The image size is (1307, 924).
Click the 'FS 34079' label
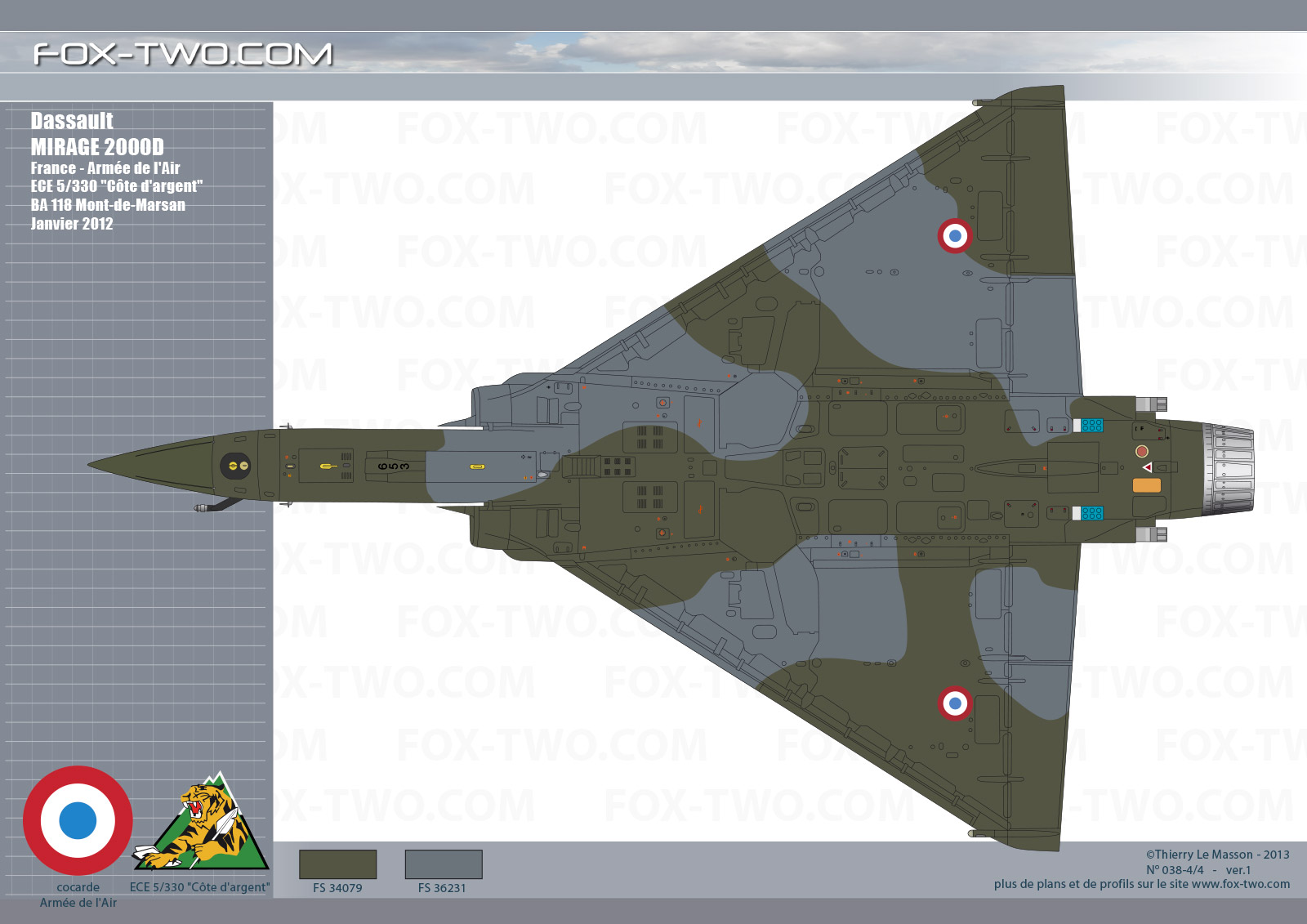[337, 888]
